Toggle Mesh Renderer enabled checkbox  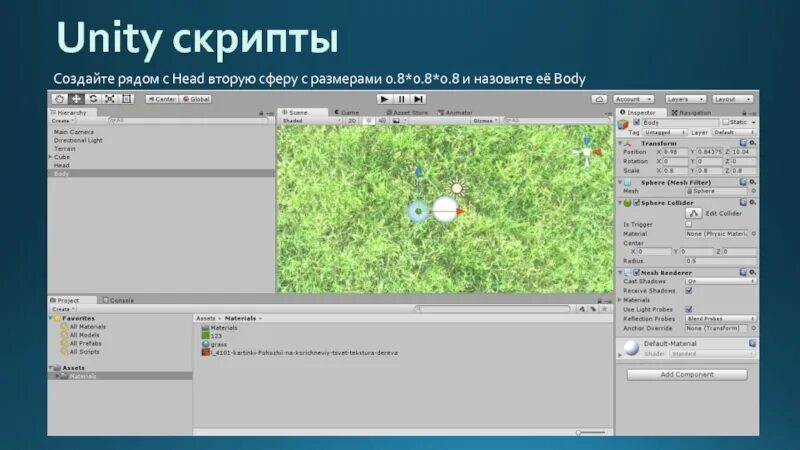[x=636, y=272]
